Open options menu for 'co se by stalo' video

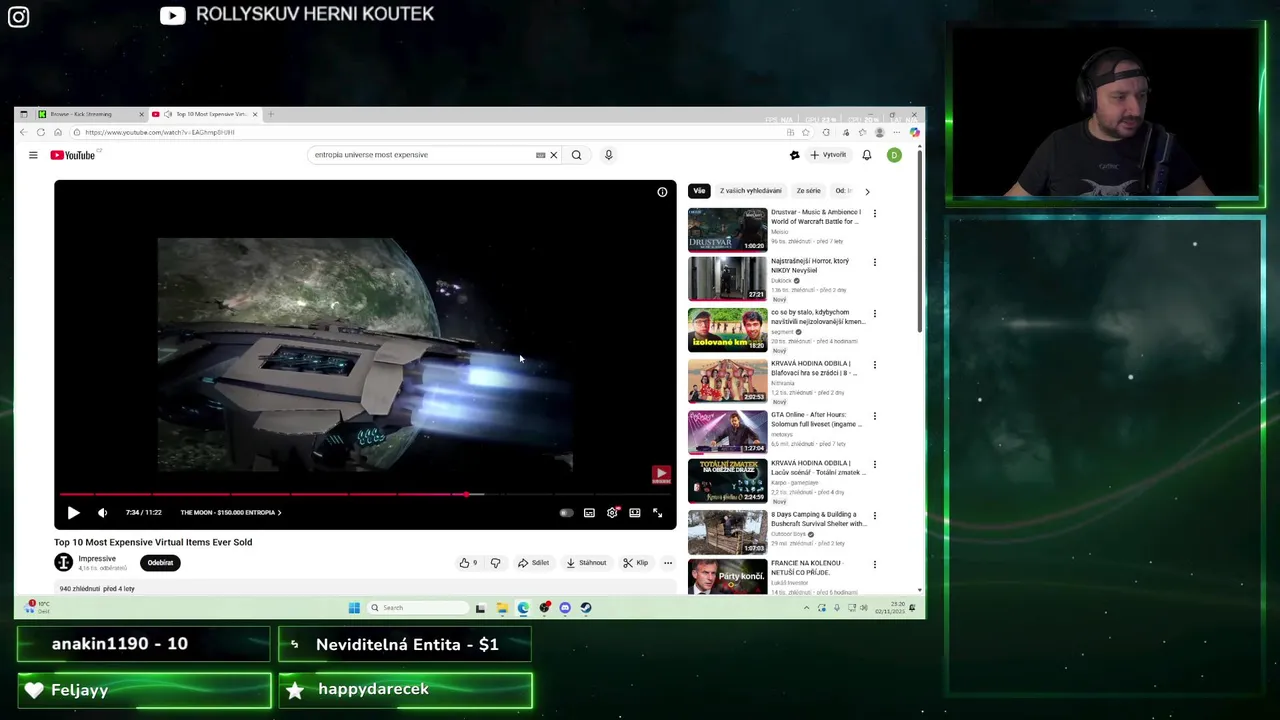(875, 314)
